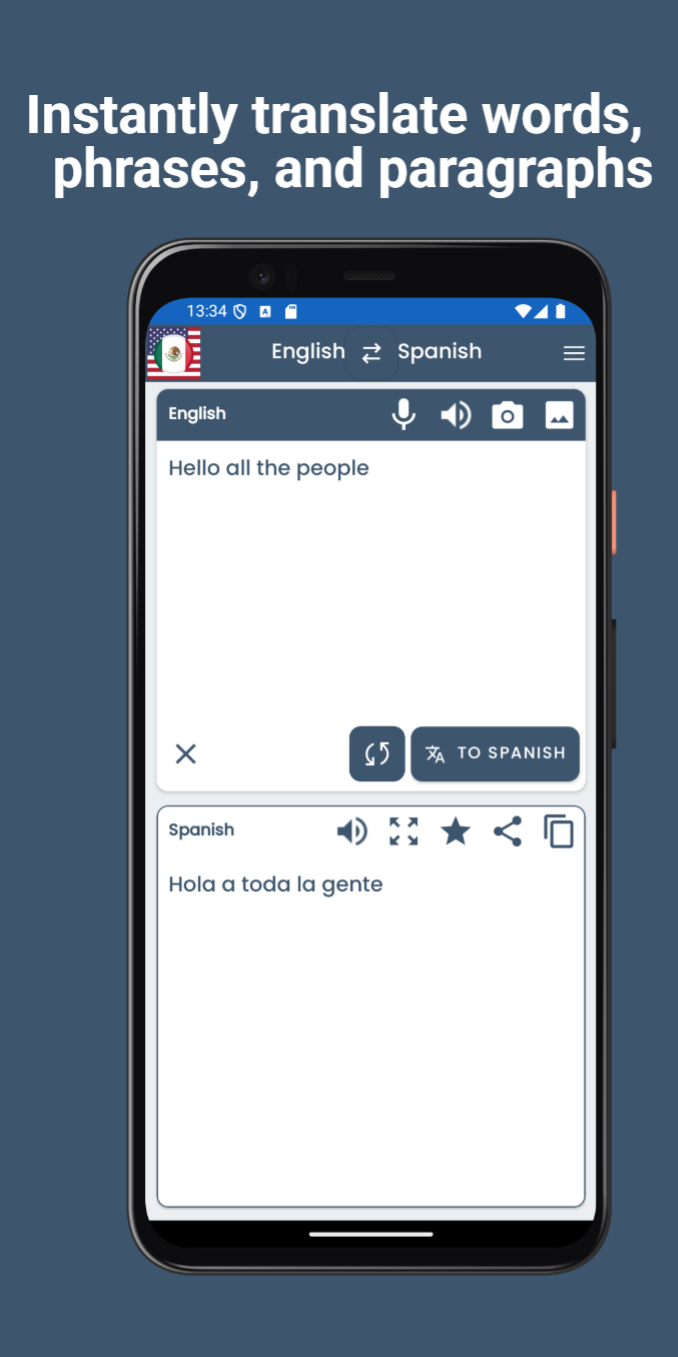Tap the microphone voice input icon
The width and height of the screenshot is (678, 1357).
click(403, 414)
